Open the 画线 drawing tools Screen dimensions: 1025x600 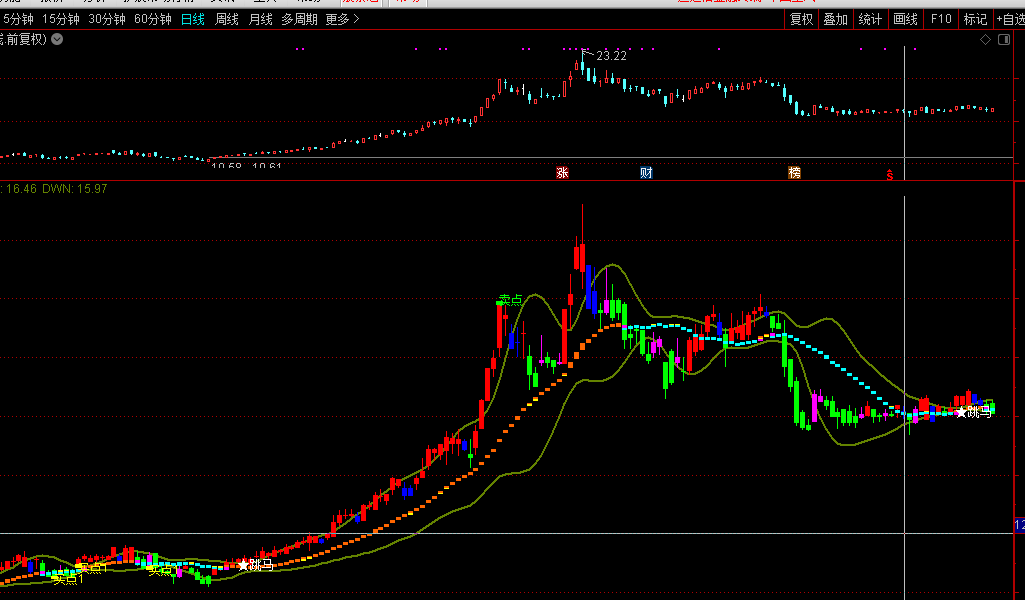[x=905, y=19]
